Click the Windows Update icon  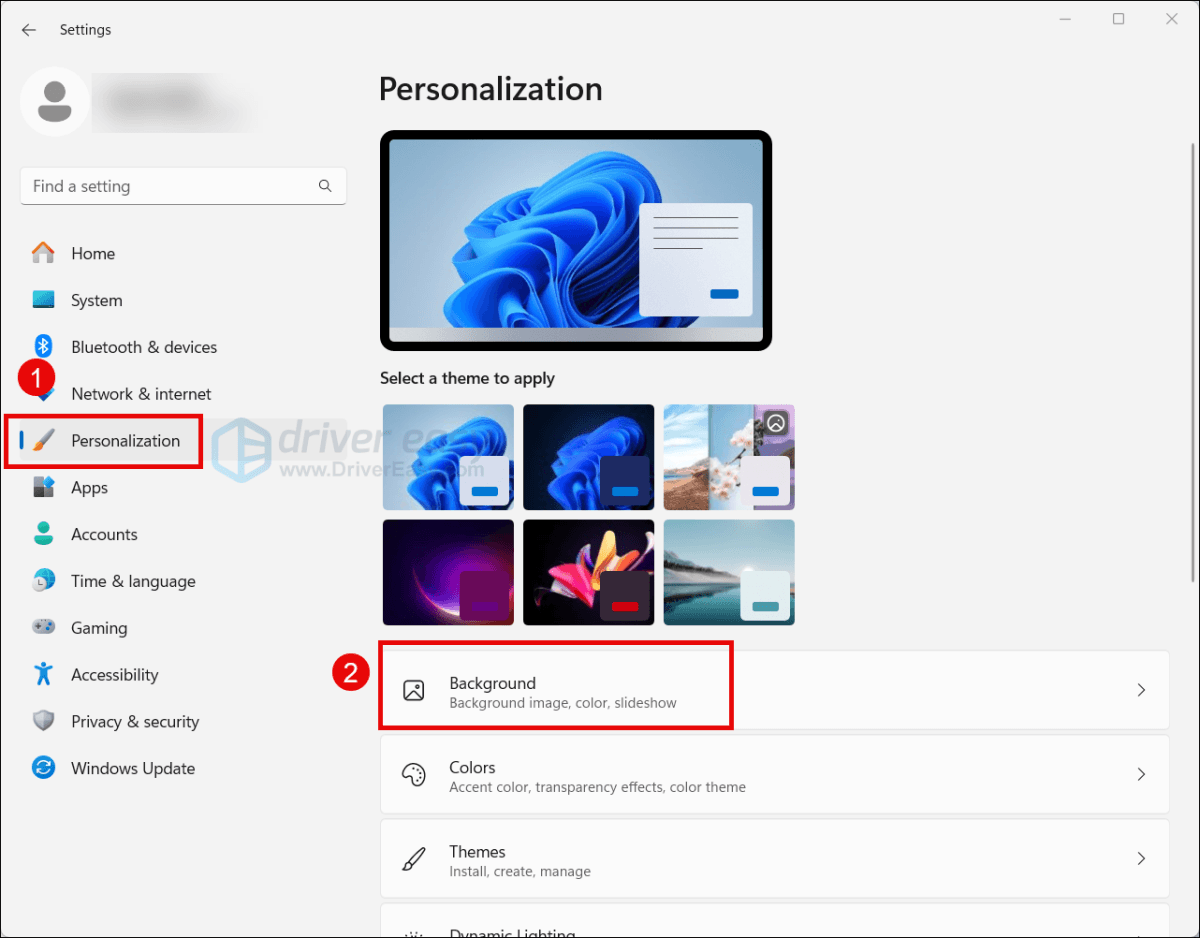[x=43, y=768]
